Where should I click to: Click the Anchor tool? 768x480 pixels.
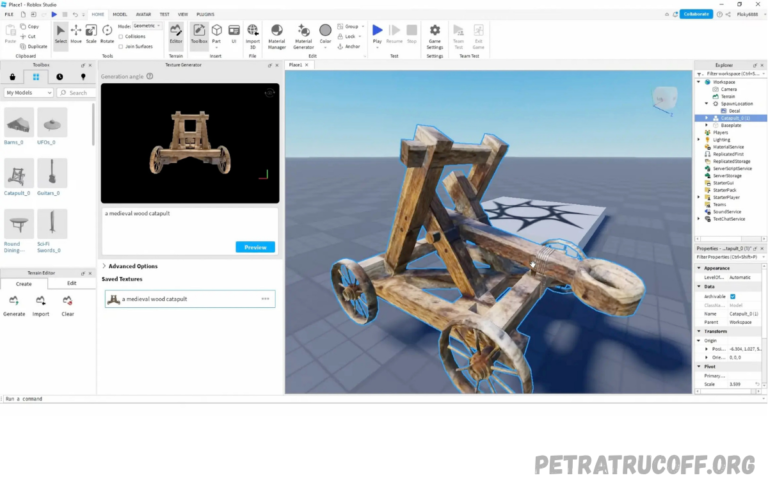[x=349, y=47]
